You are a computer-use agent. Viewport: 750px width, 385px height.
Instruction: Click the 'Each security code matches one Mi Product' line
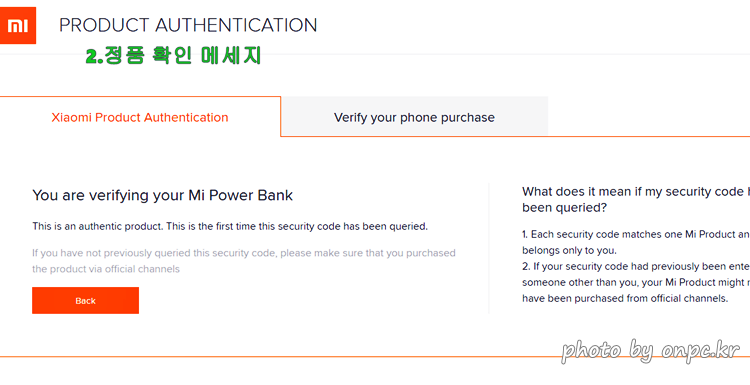click(x=636, y=234)
